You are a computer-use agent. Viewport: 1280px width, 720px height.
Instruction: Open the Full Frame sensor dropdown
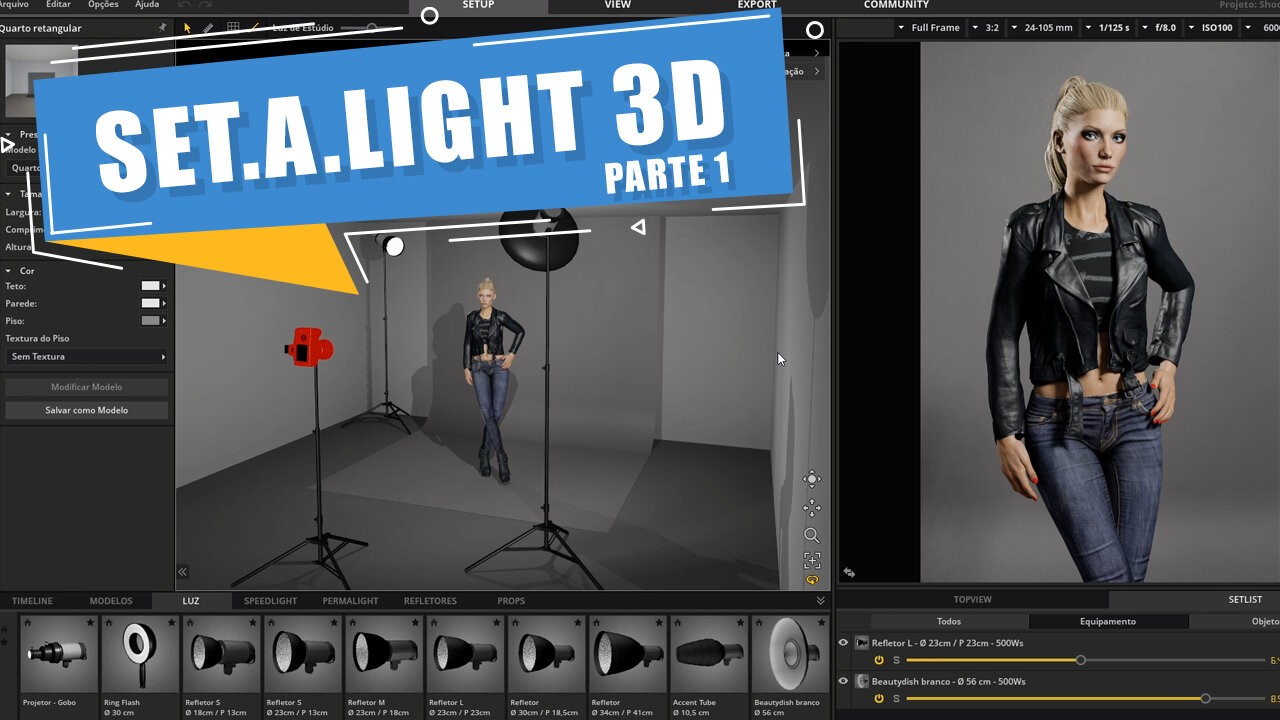(929, 28)
